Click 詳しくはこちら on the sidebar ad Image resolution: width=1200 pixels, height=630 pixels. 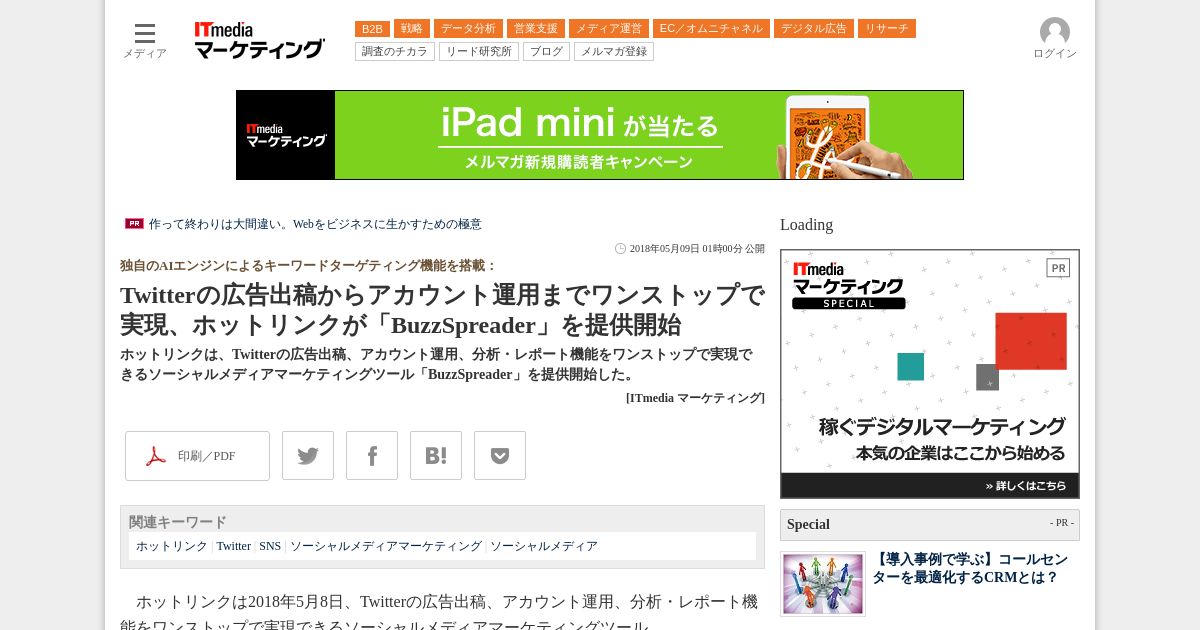pyautogui.click(x=1025, y=486)
